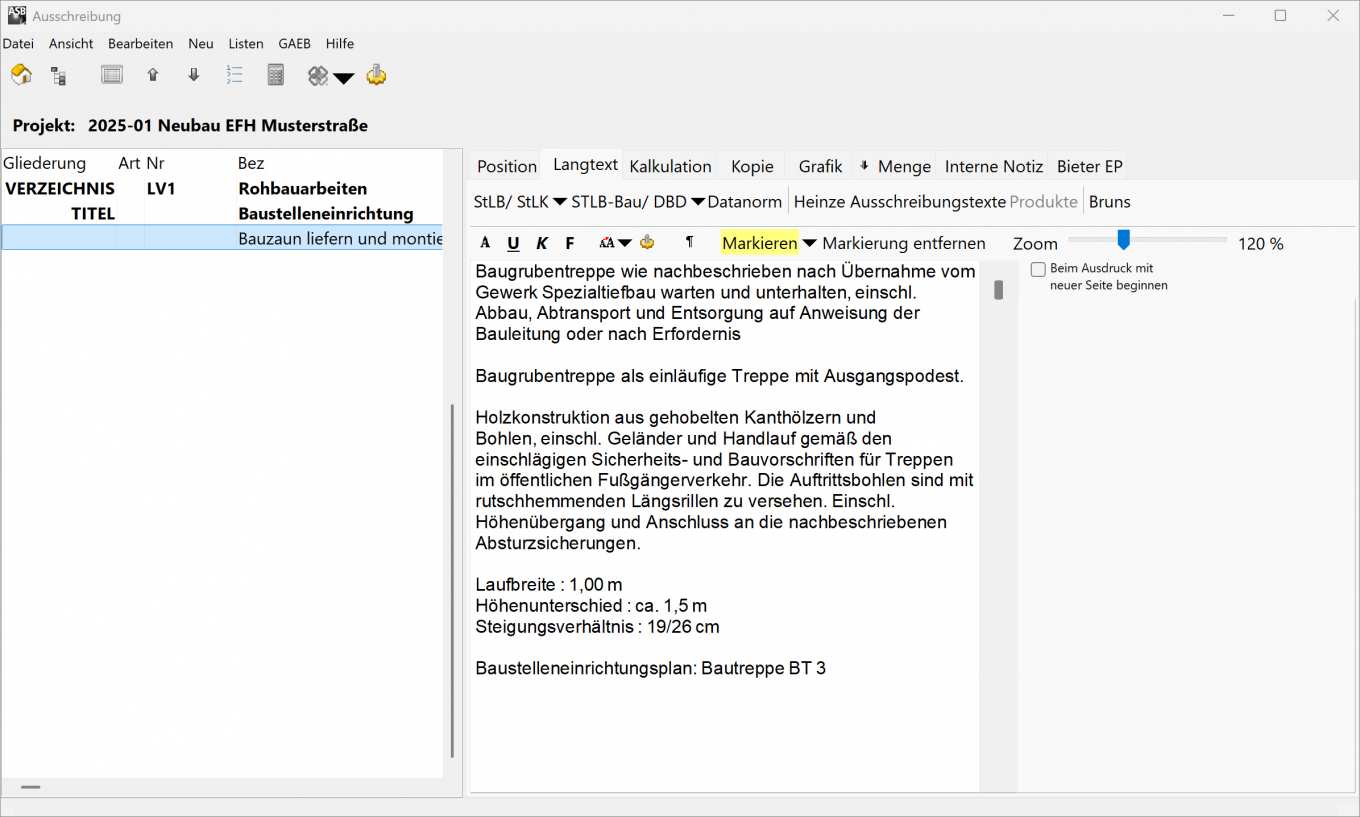Click the Bez column header

click(251, 163)
